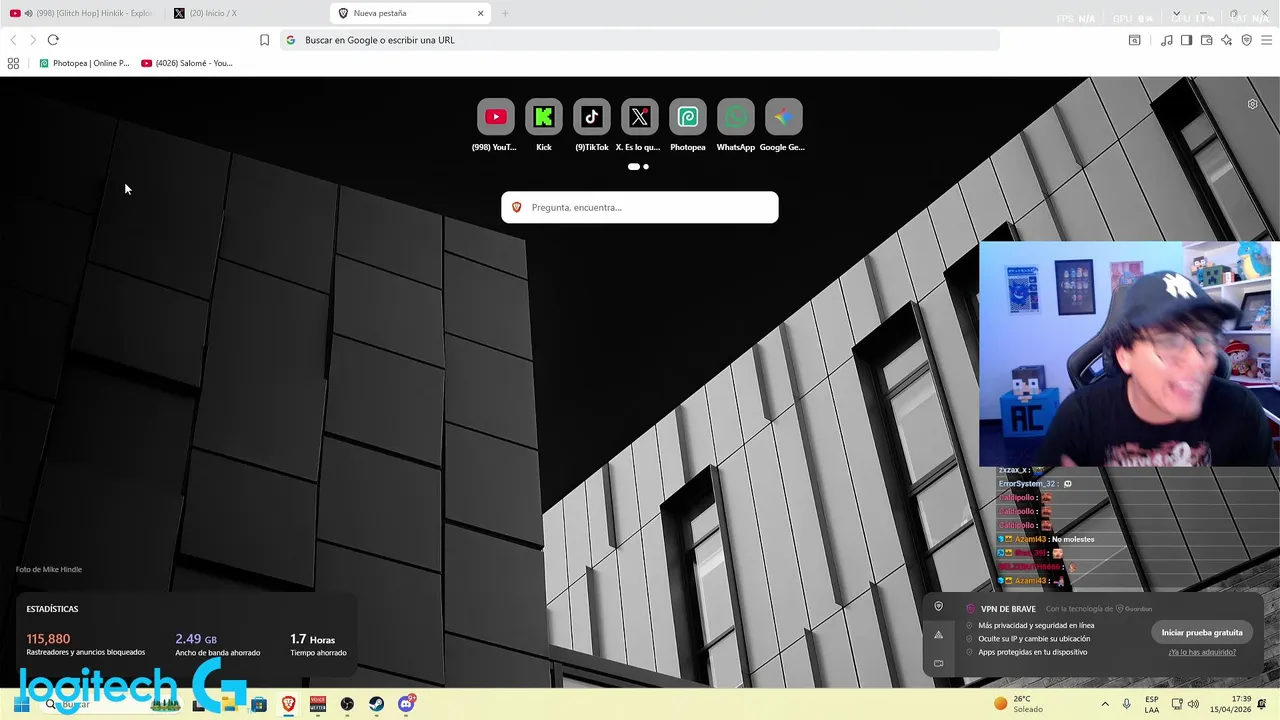Close the Nueva pestaña tab

tap(480, 13)
